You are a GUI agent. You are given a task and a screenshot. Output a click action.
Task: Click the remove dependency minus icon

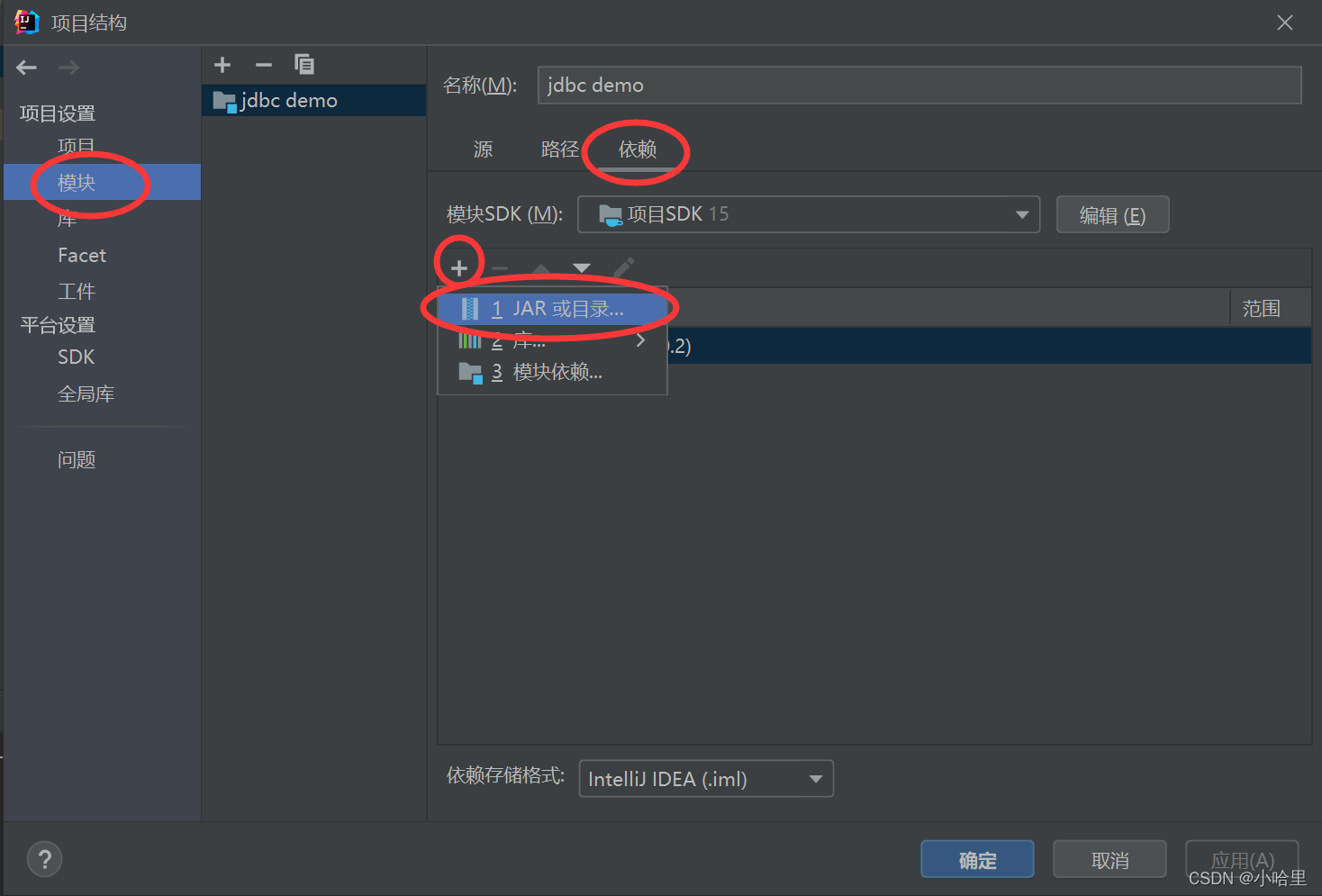500,267
